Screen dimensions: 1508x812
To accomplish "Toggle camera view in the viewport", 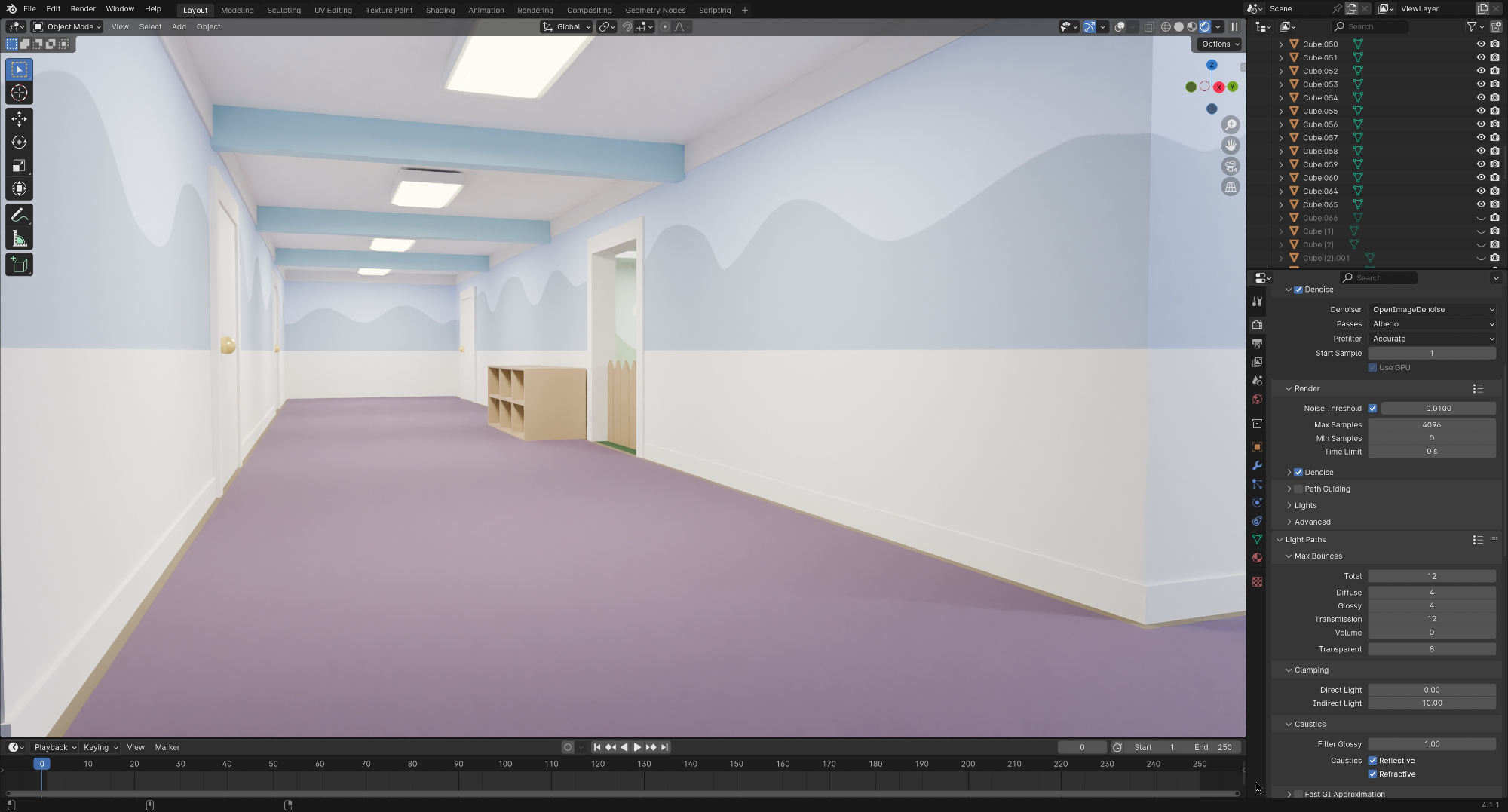I will pyautogui.click(x=1231, y=166).
